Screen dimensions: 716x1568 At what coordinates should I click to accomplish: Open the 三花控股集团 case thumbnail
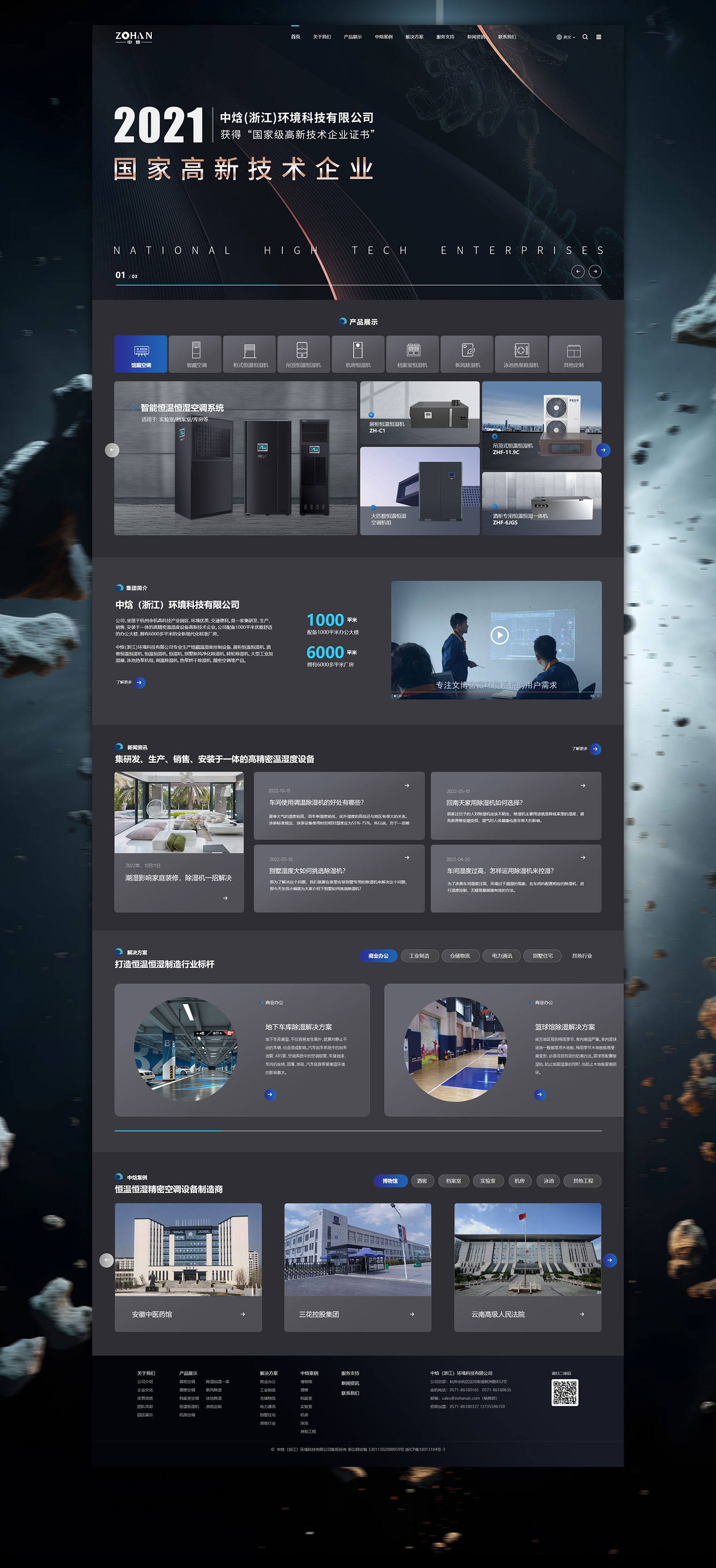358,1249
